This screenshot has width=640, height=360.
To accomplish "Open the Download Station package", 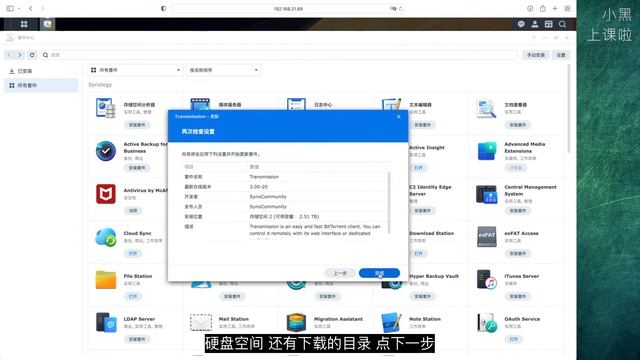I will 418,253.
